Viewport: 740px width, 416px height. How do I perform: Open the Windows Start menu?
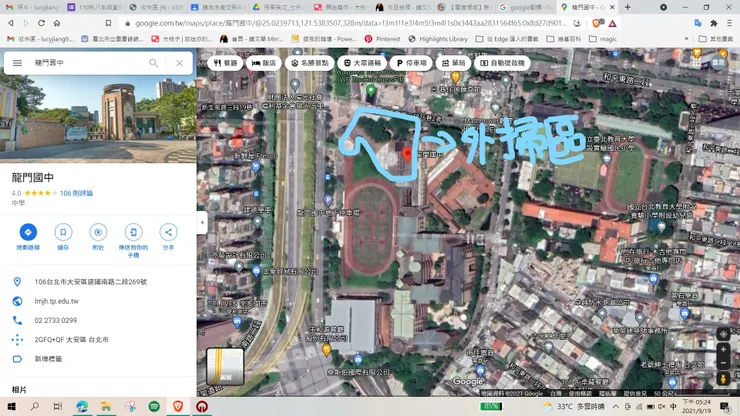pyautogui.click(x=11, y=407)
